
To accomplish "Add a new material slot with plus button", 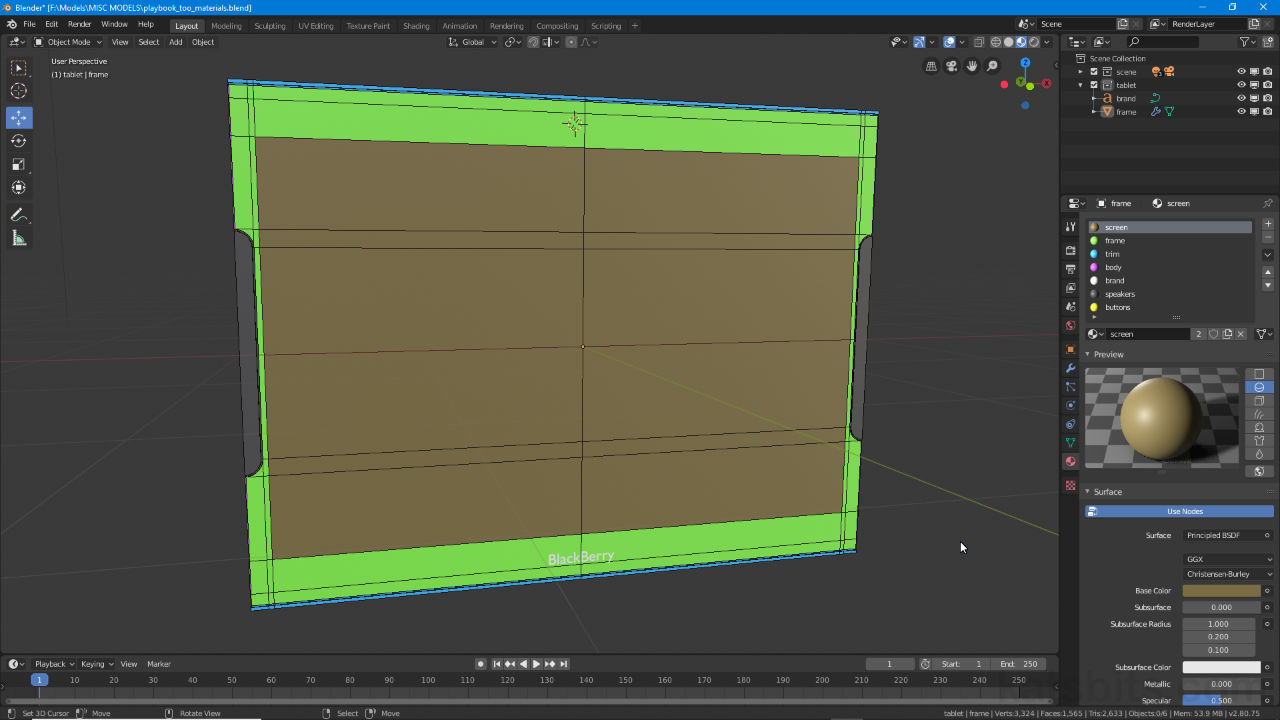I will [x=1268, y=223].
